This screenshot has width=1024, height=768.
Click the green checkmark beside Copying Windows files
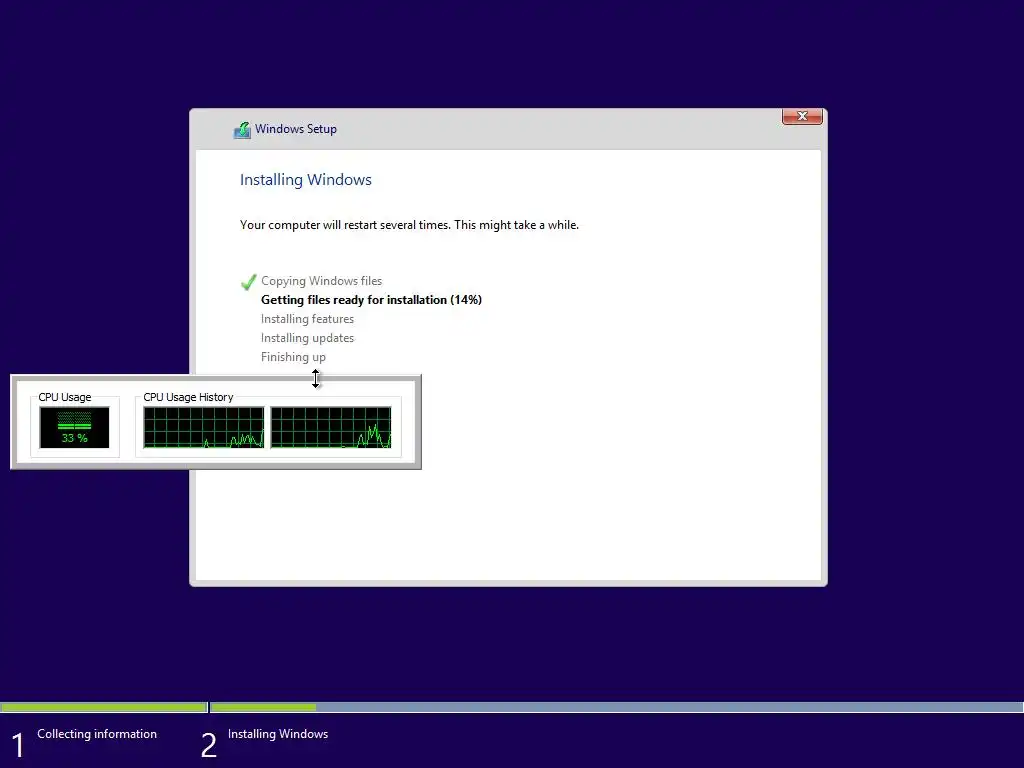tap(248, 282)
